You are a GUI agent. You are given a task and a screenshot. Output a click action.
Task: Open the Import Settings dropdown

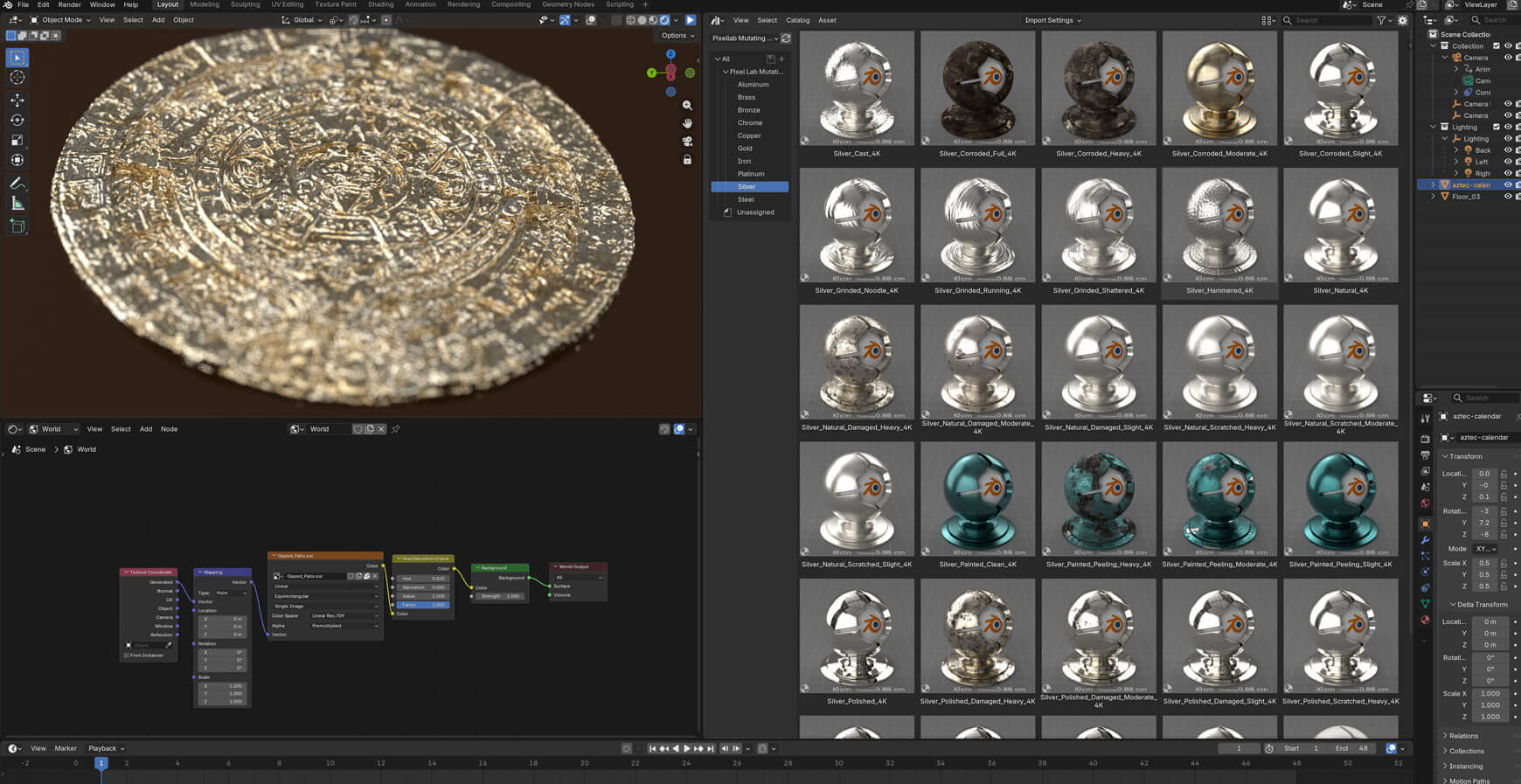point(1052,20)
